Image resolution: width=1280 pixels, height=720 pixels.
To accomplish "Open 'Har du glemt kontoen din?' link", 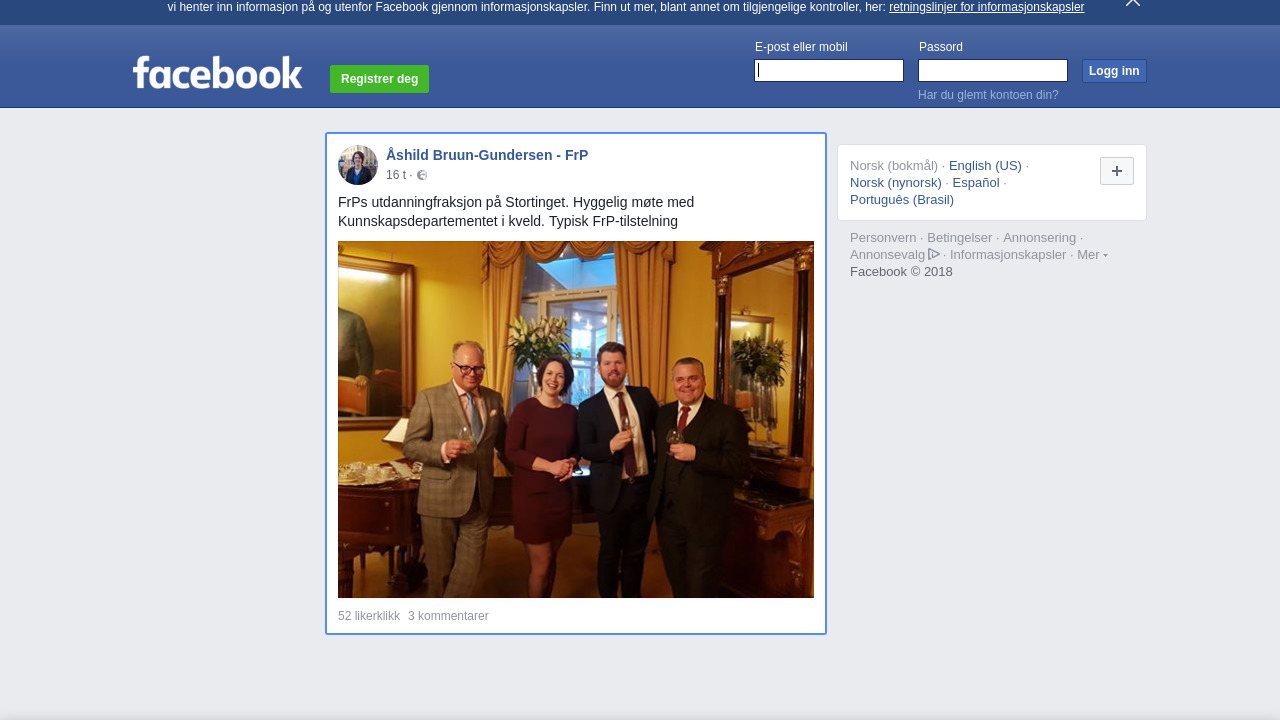I will [988, 95].
